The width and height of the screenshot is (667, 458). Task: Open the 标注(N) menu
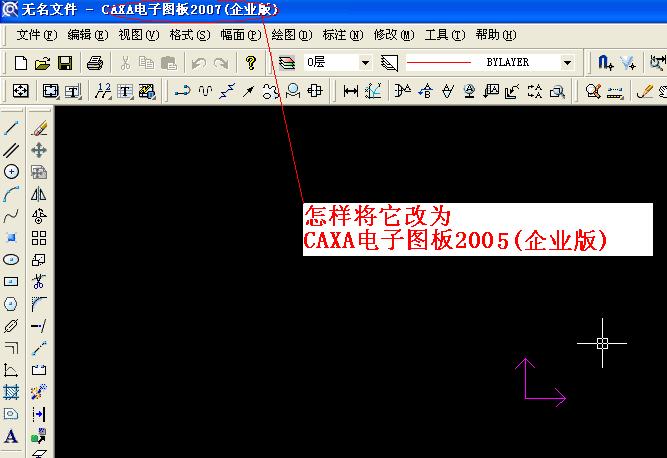343,35
